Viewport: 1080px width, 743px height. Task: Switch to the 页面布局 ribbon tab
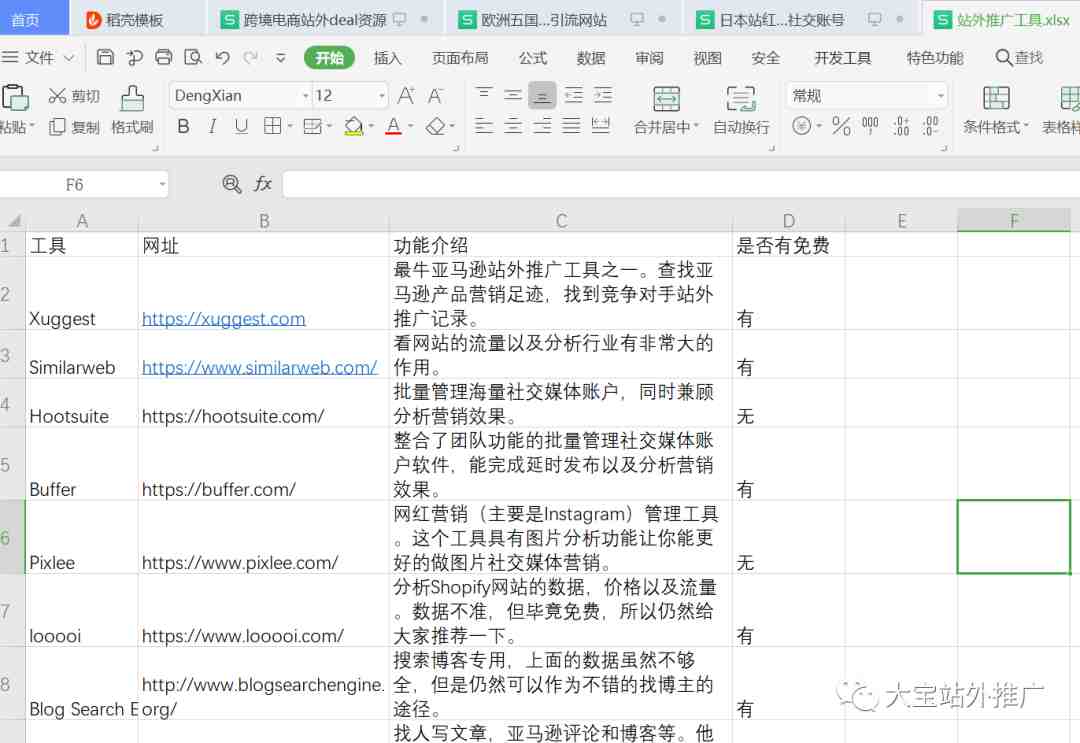click(x=460, y=58)
